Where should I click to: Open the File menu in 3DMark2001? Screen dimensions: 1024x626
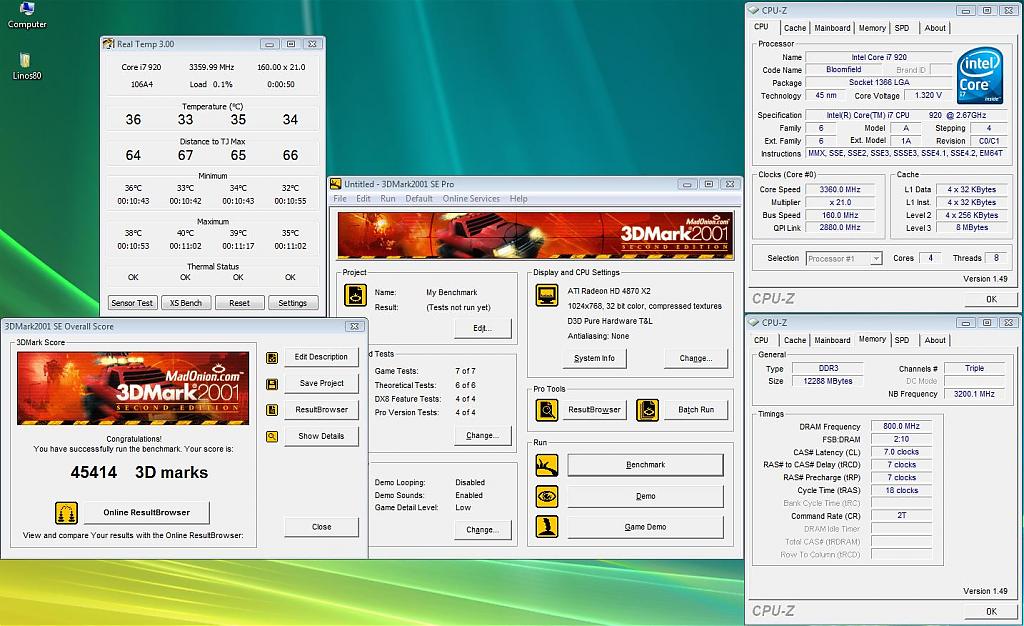(x=340, y=198)
